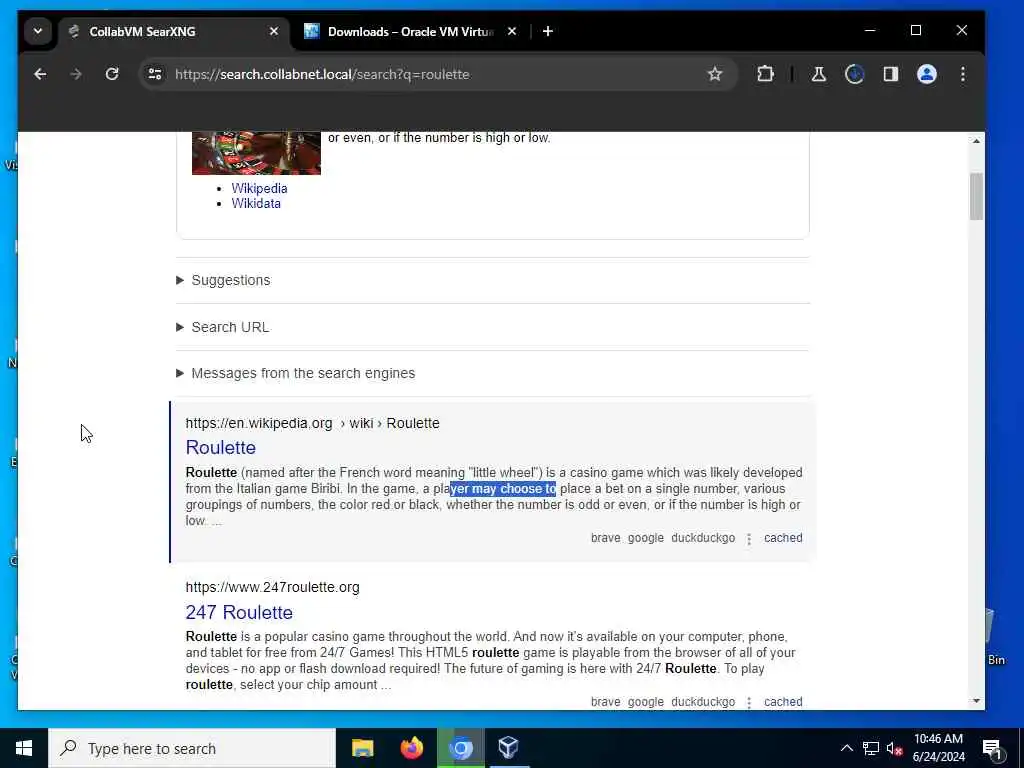
Task: Open Firefox from the taskbar
Action: pyautogui.click(x=411, y=748)
